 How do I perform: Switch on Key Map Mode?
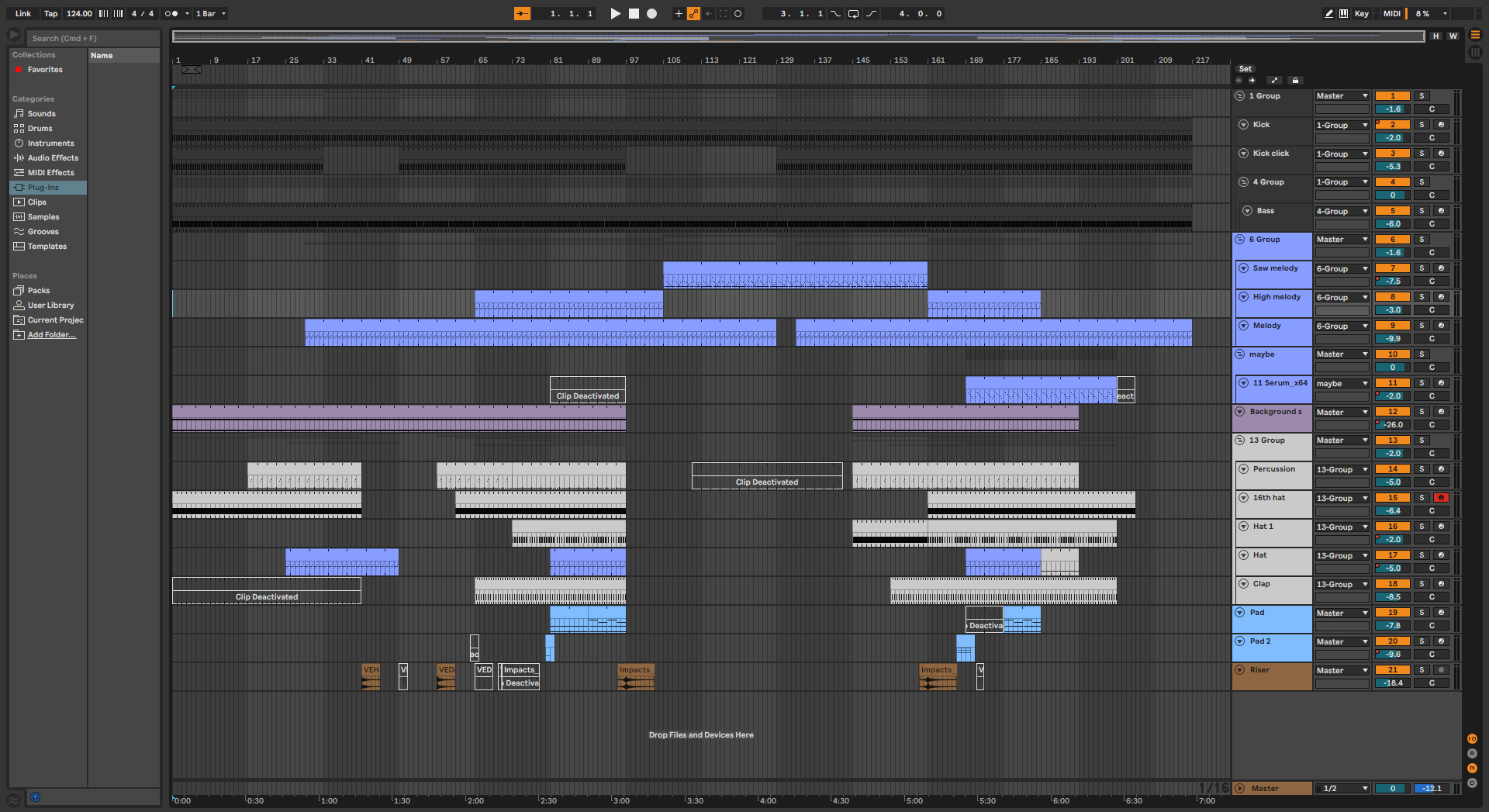tap(1362, 13)
